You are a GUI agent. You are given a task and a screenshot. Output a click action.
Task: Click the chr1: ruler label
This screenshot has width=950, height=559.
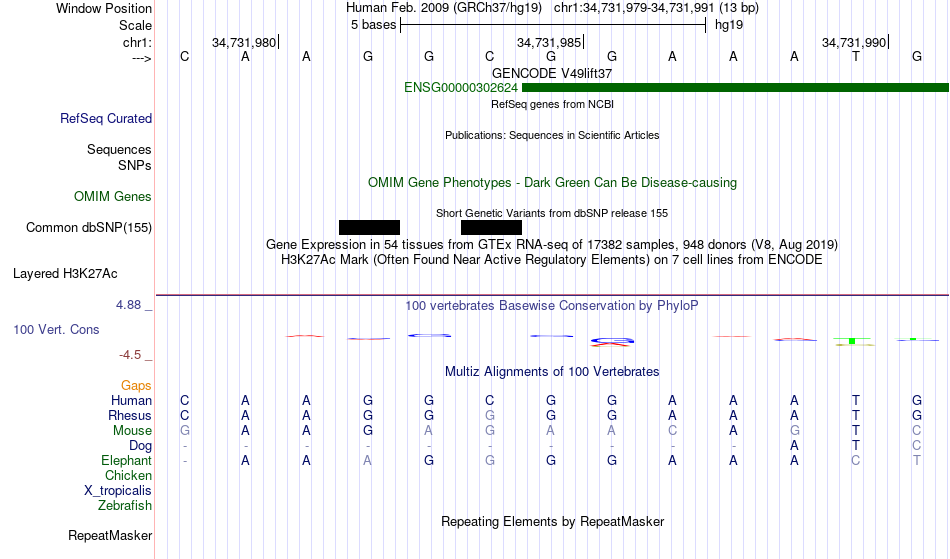click(x=137, y=42)
